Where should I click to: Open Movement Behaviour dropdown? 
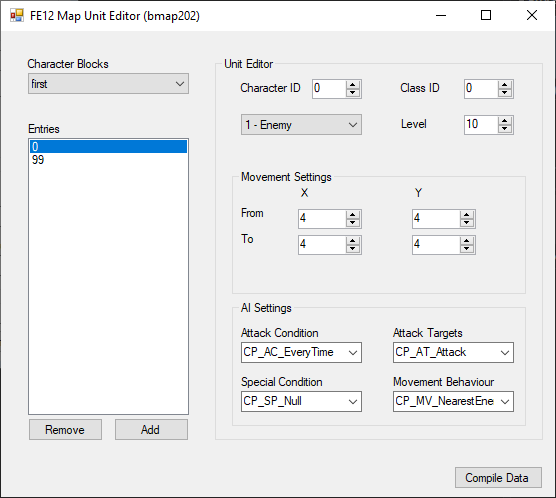453,401
